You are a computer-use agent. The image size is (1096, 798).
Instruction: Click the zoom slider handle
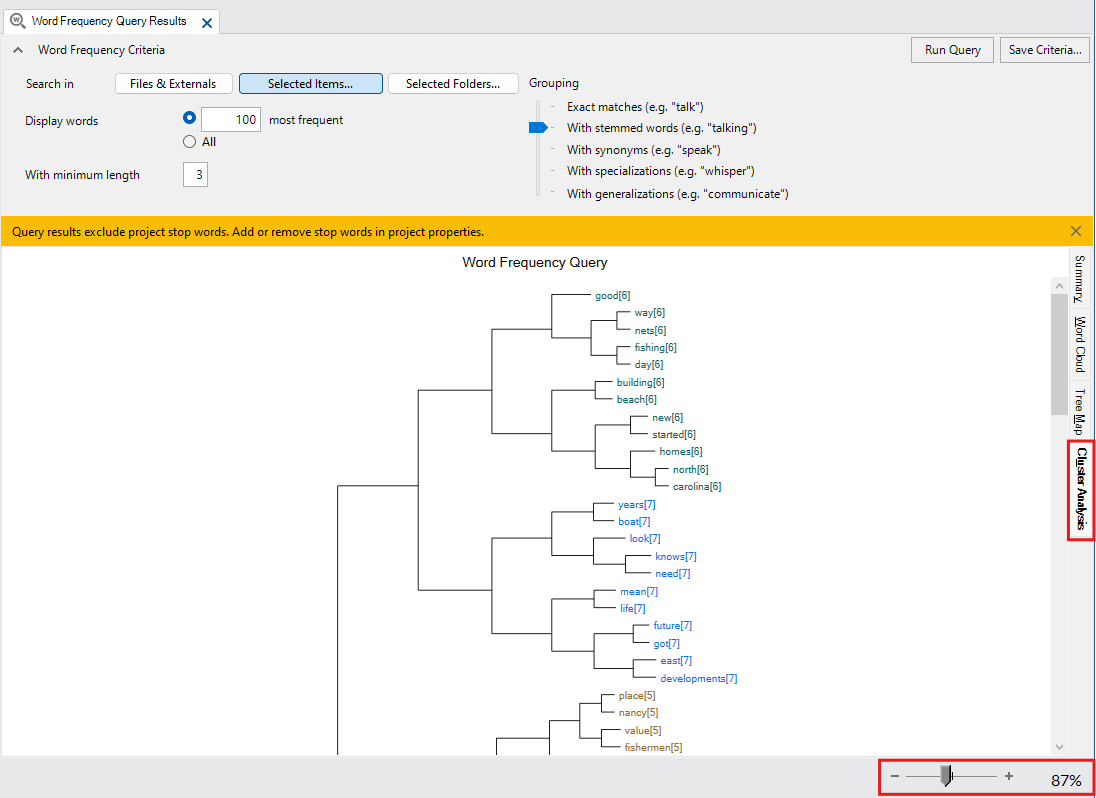tap(946, 776)
